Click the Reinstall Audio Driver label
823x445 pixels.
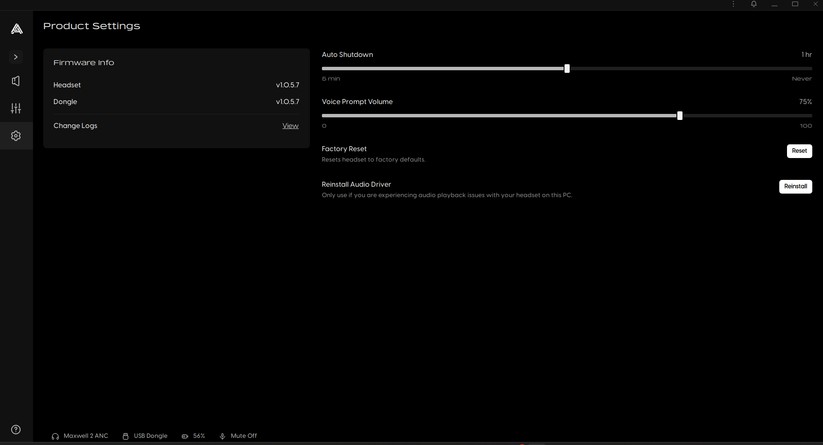click(x=356, y=185)
